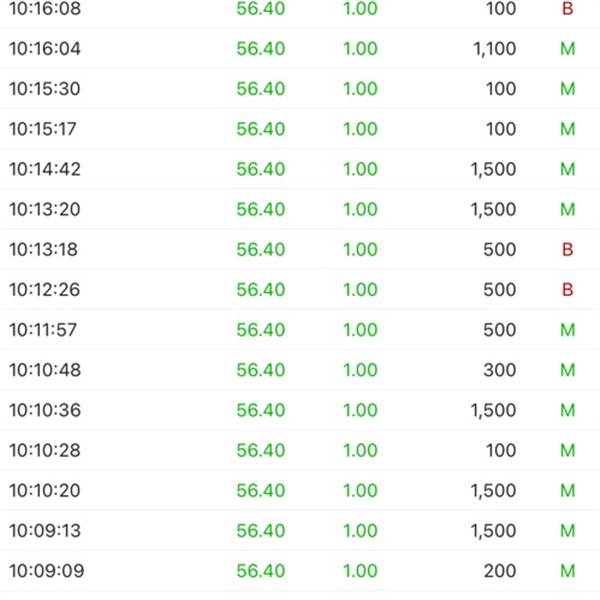The width and height of the screenshot is (600, 600).
Task: Tap the green M marker at 10:16:04
Action: pos(567,49)
